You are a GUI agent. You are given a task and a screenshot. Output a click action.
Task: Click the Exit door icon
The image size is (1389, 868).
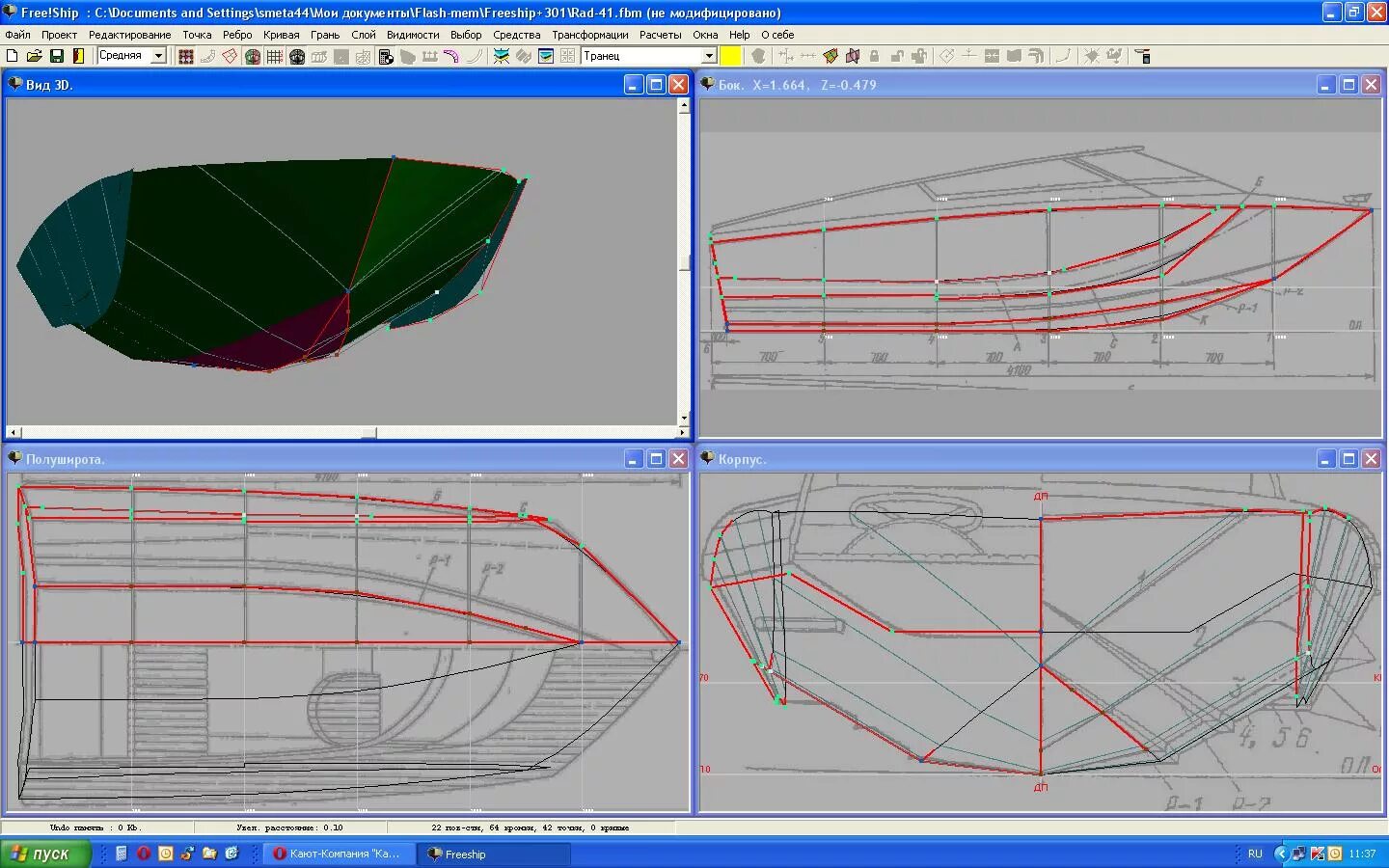click(78, 56)
